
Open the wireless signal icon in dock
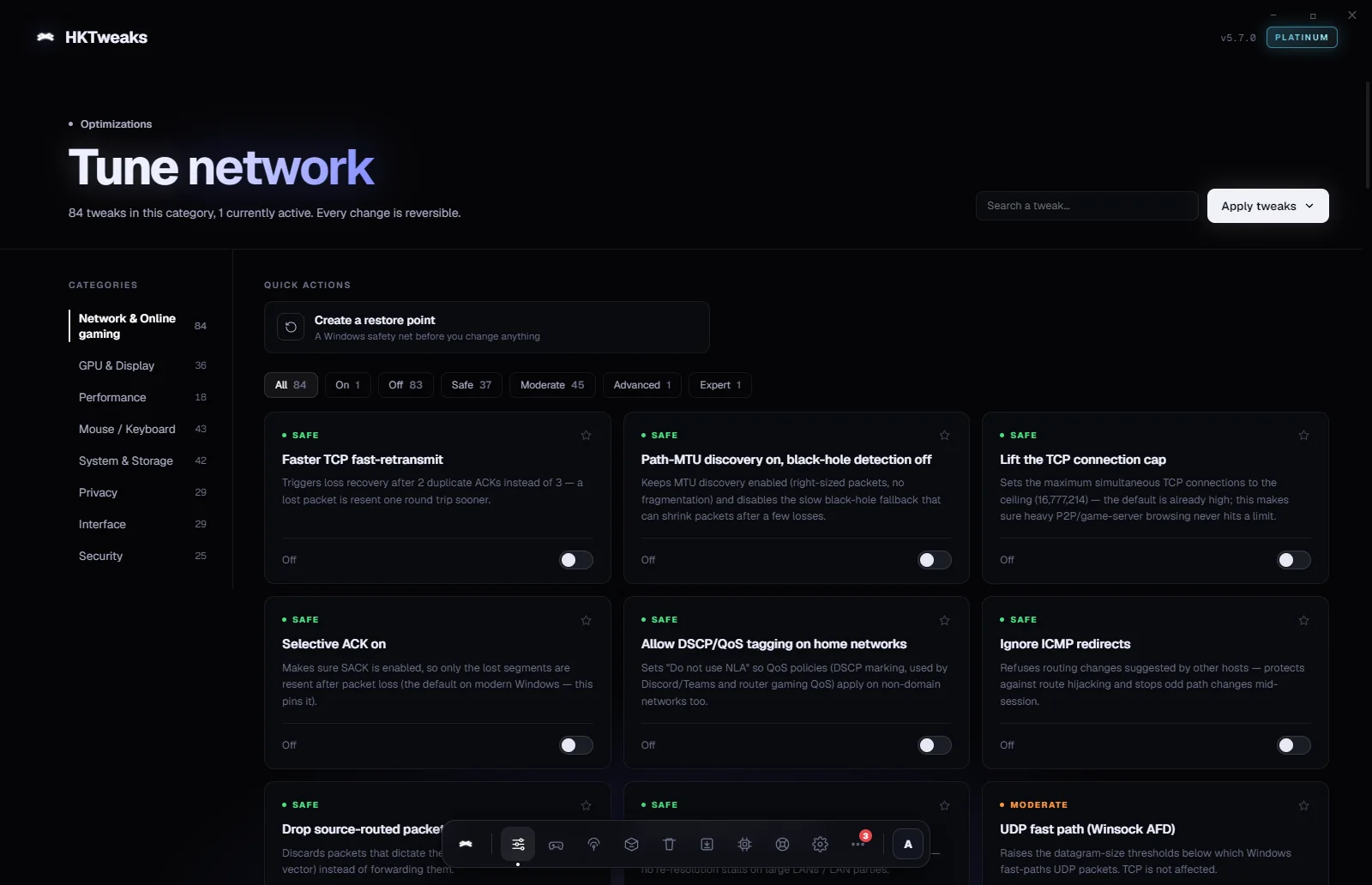coord(593,844)
